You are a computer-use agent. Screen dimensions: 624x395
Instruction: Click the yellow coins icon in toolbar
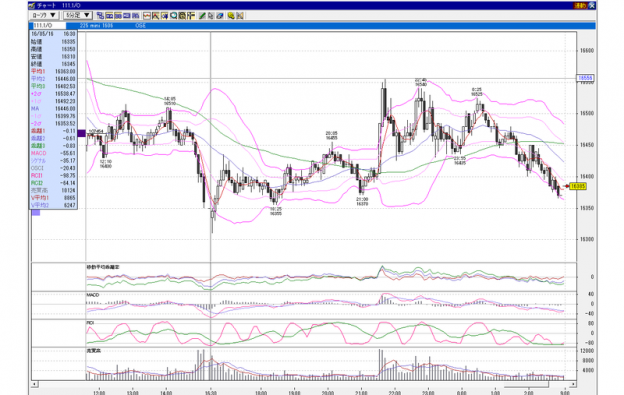click(x=231, y=16)
